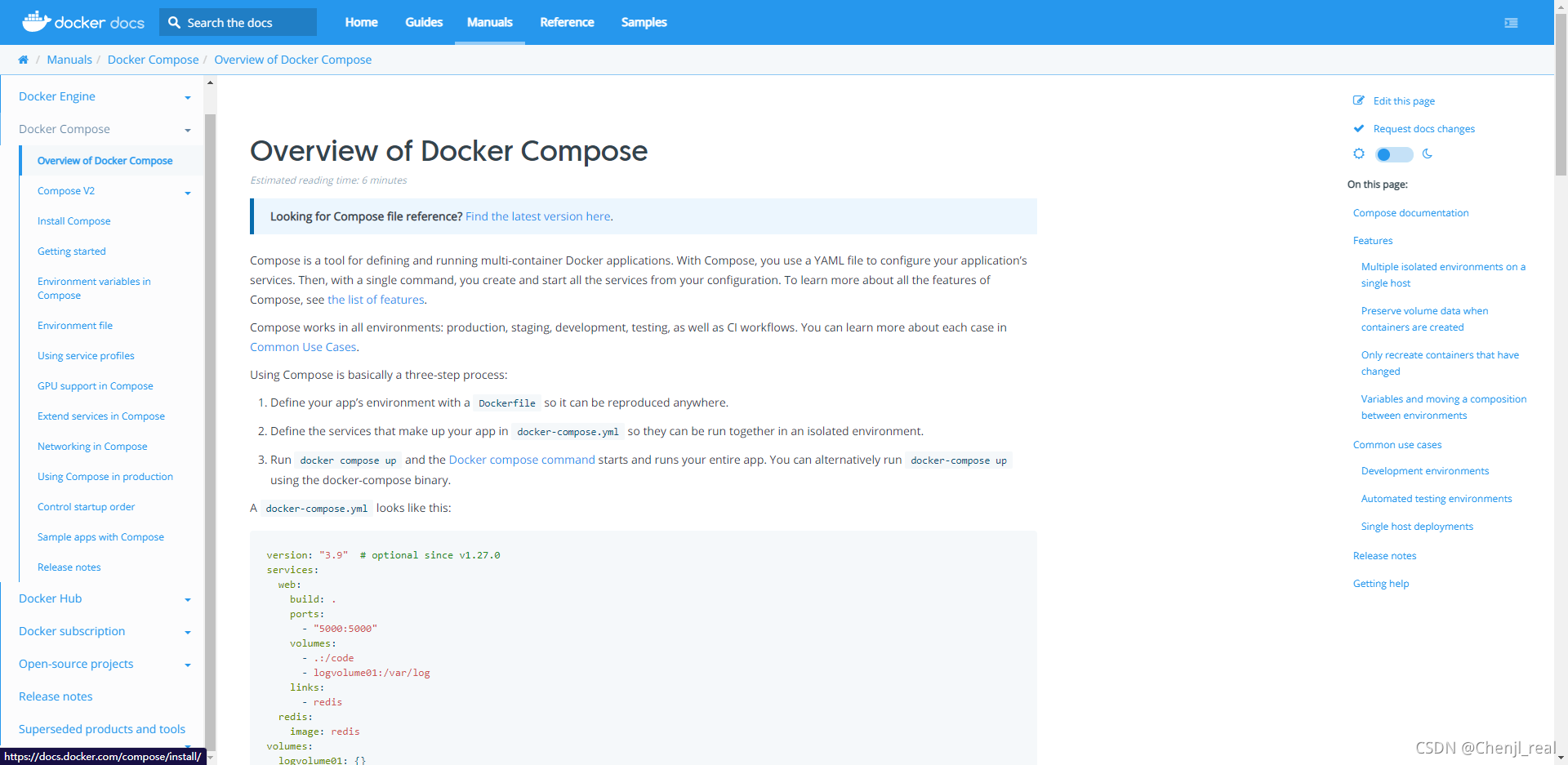Open Install Compose in sidebar
1568x765 pixels.
click(73, 221)
